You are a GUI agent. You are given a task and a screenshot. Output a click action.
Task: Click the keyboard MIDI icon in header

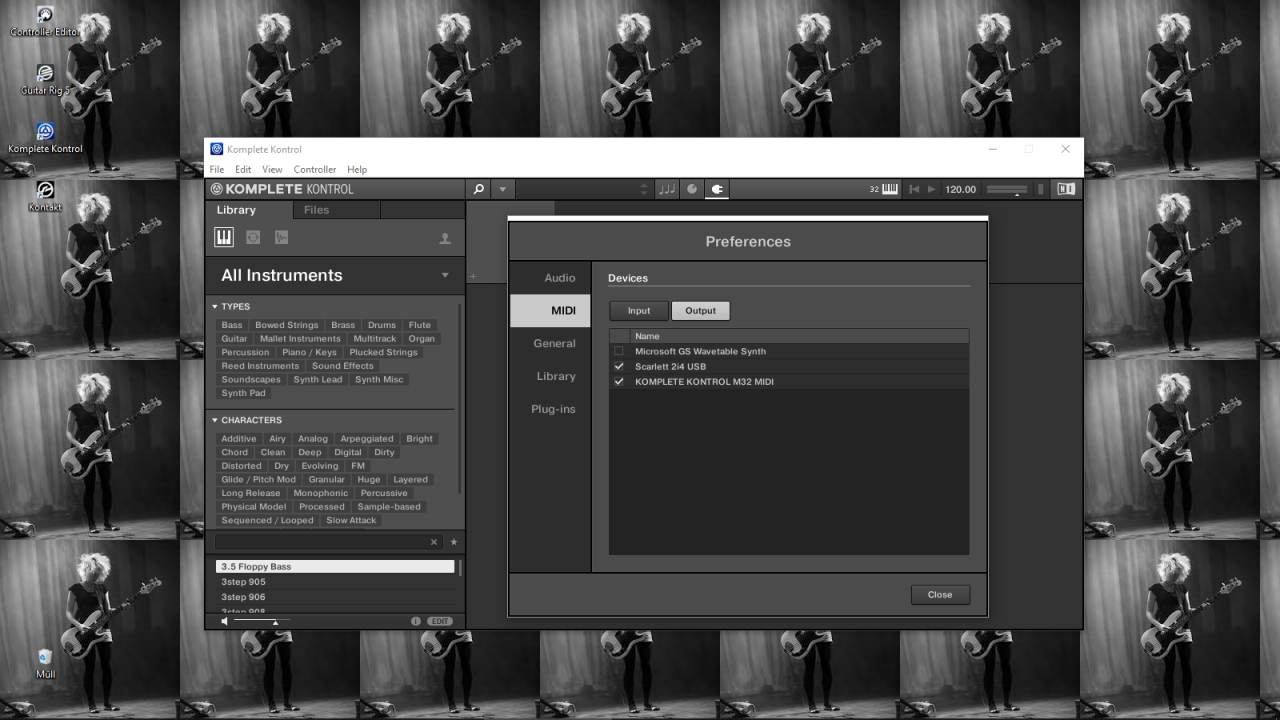(x=890, y=189)
